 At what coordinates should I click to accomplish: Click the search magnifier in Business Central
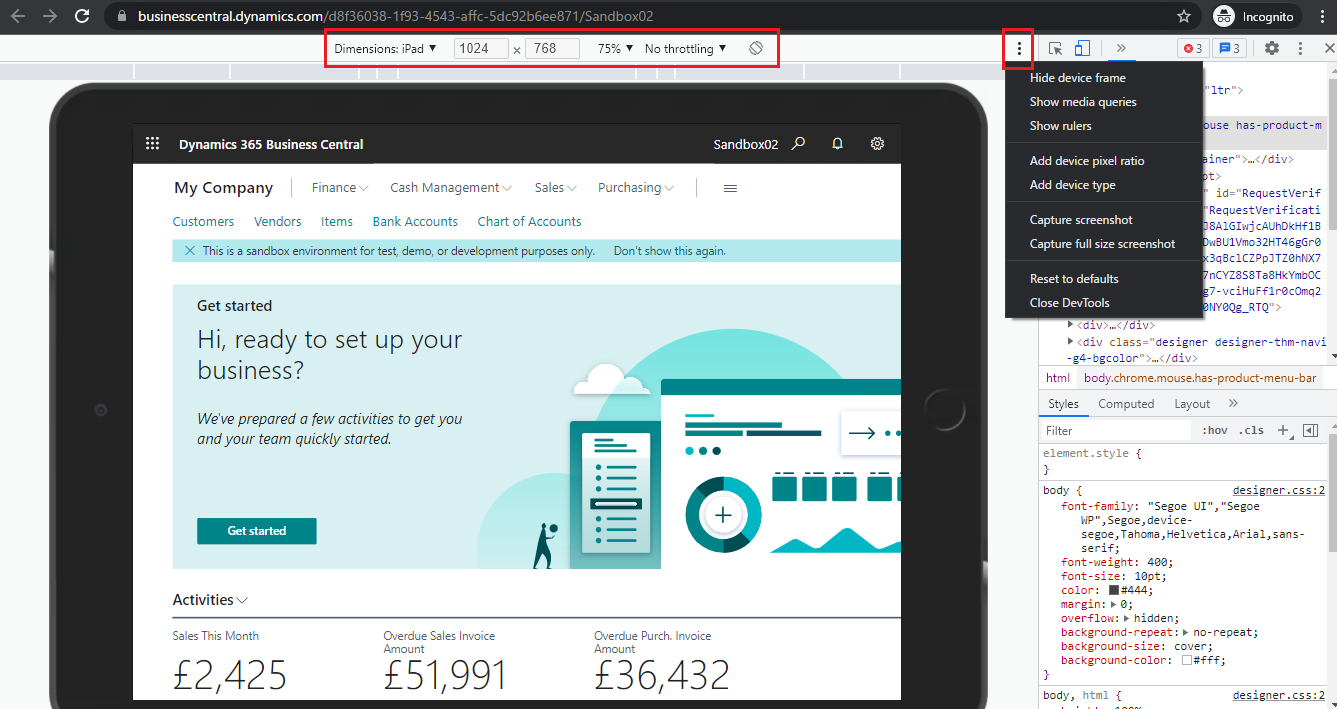(798, 143)
